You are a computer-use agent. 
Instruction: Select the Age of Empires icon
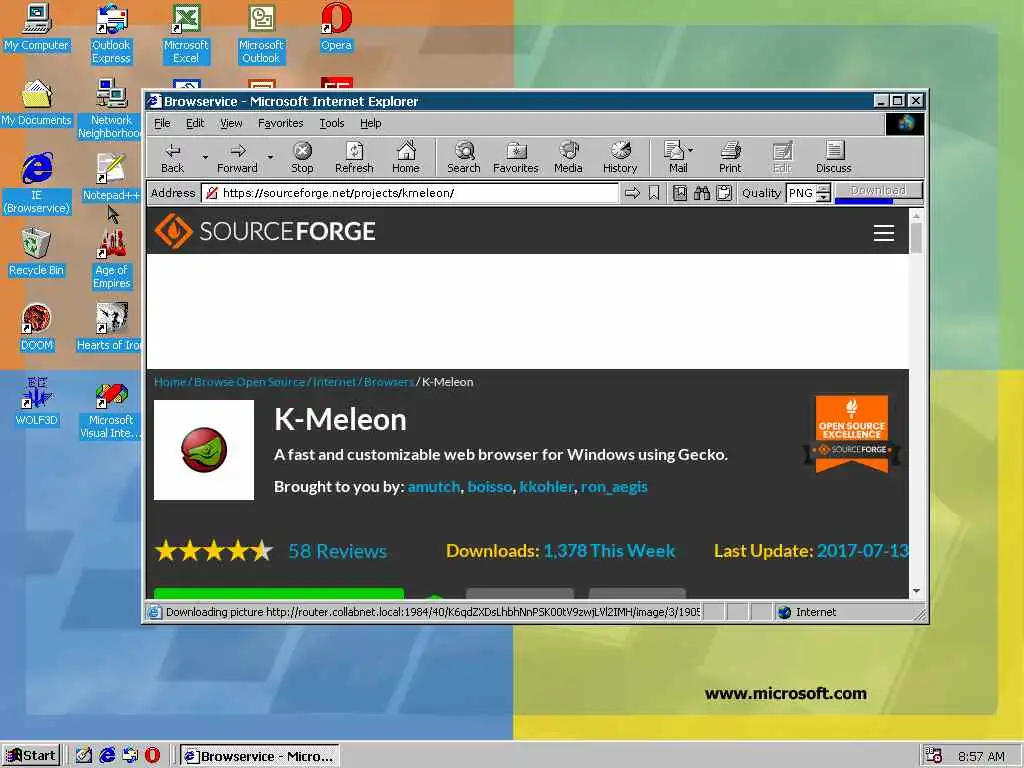[112, 259]
